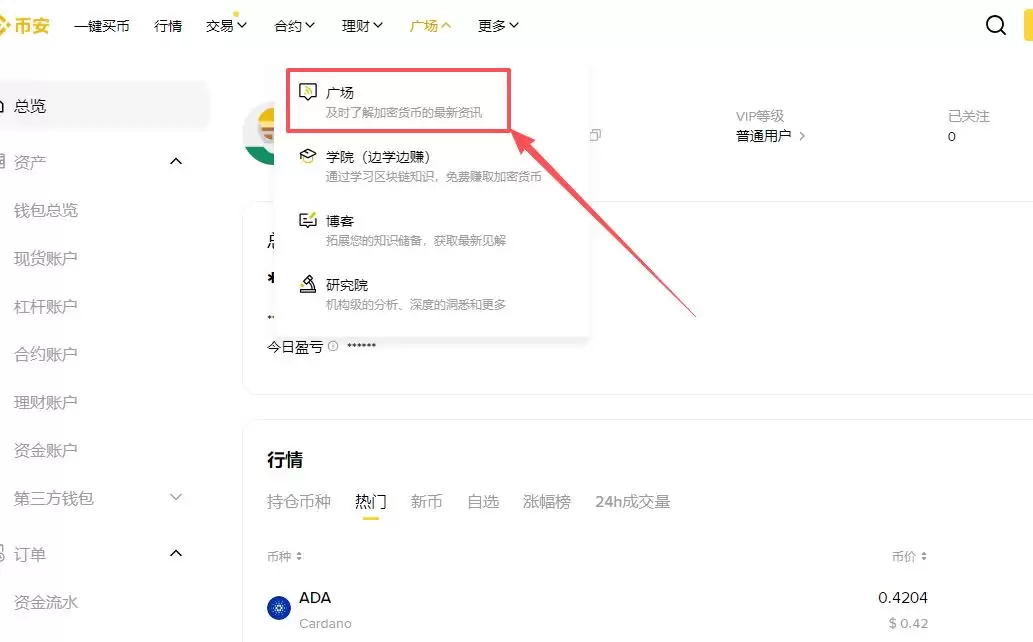This screenshot has width=1033, height=642.
Task: Click the user avatar thumbnail
Action: tap(260, 135)
